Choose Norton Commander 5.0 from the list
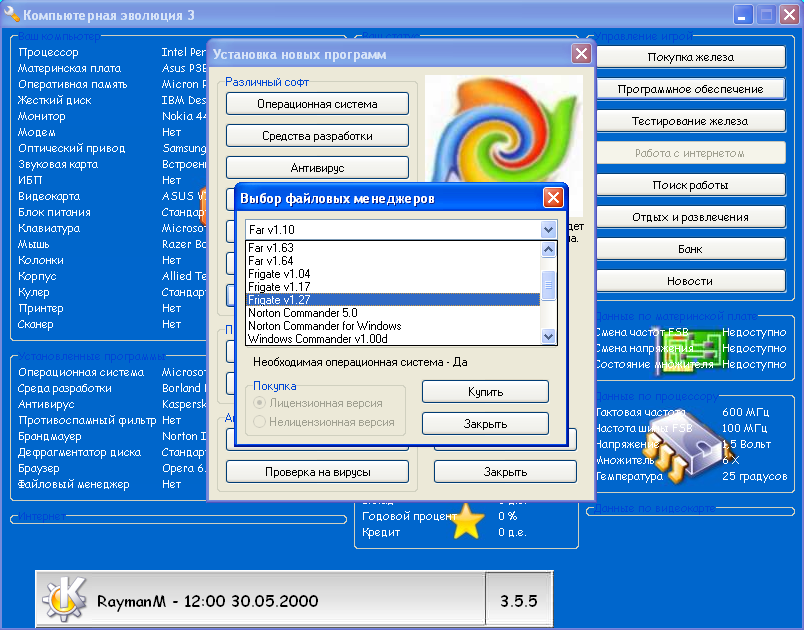 (393, 313)
